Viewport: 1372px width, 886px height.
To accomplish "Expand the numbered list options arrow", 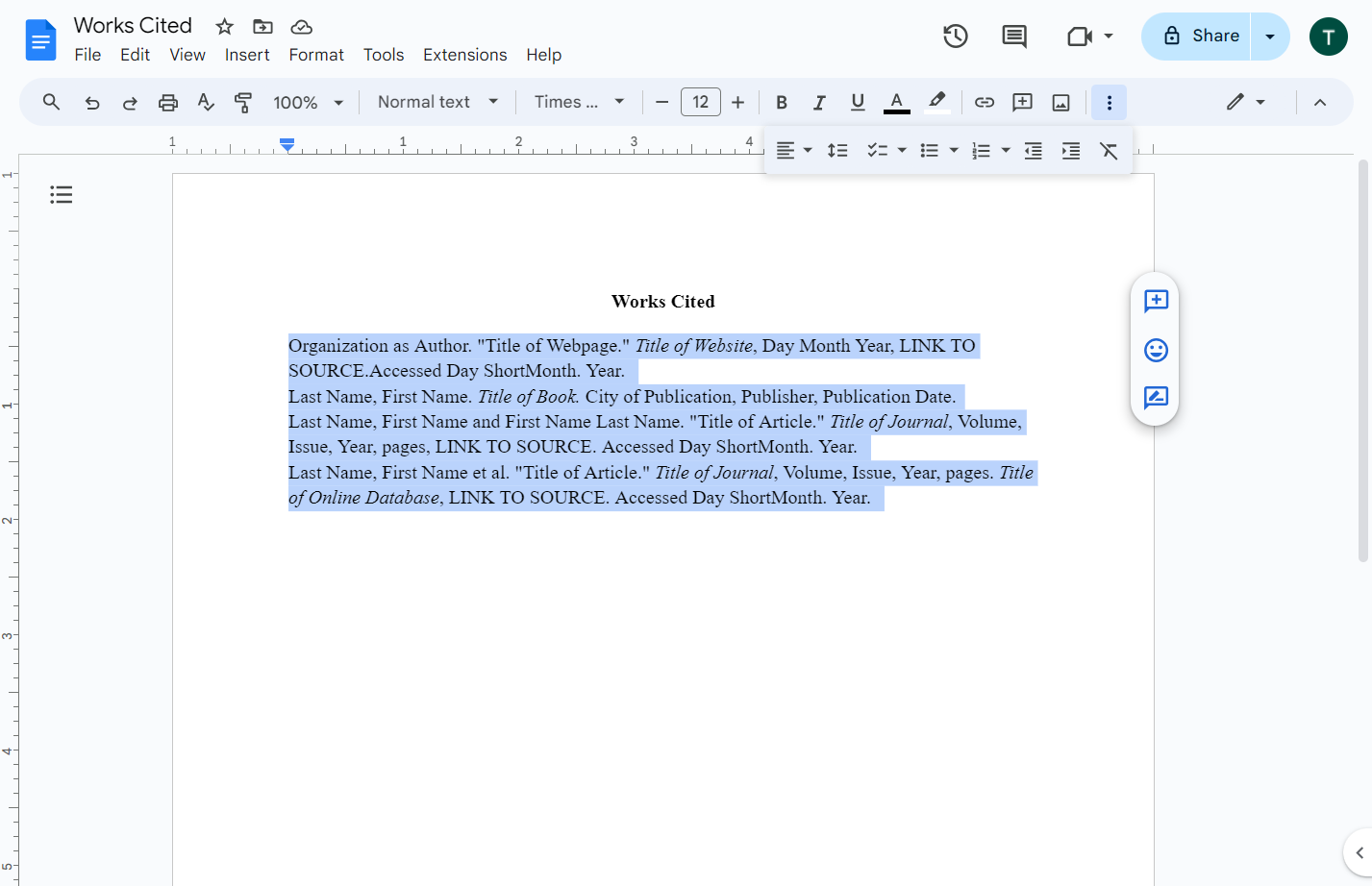I will 1006,151.
